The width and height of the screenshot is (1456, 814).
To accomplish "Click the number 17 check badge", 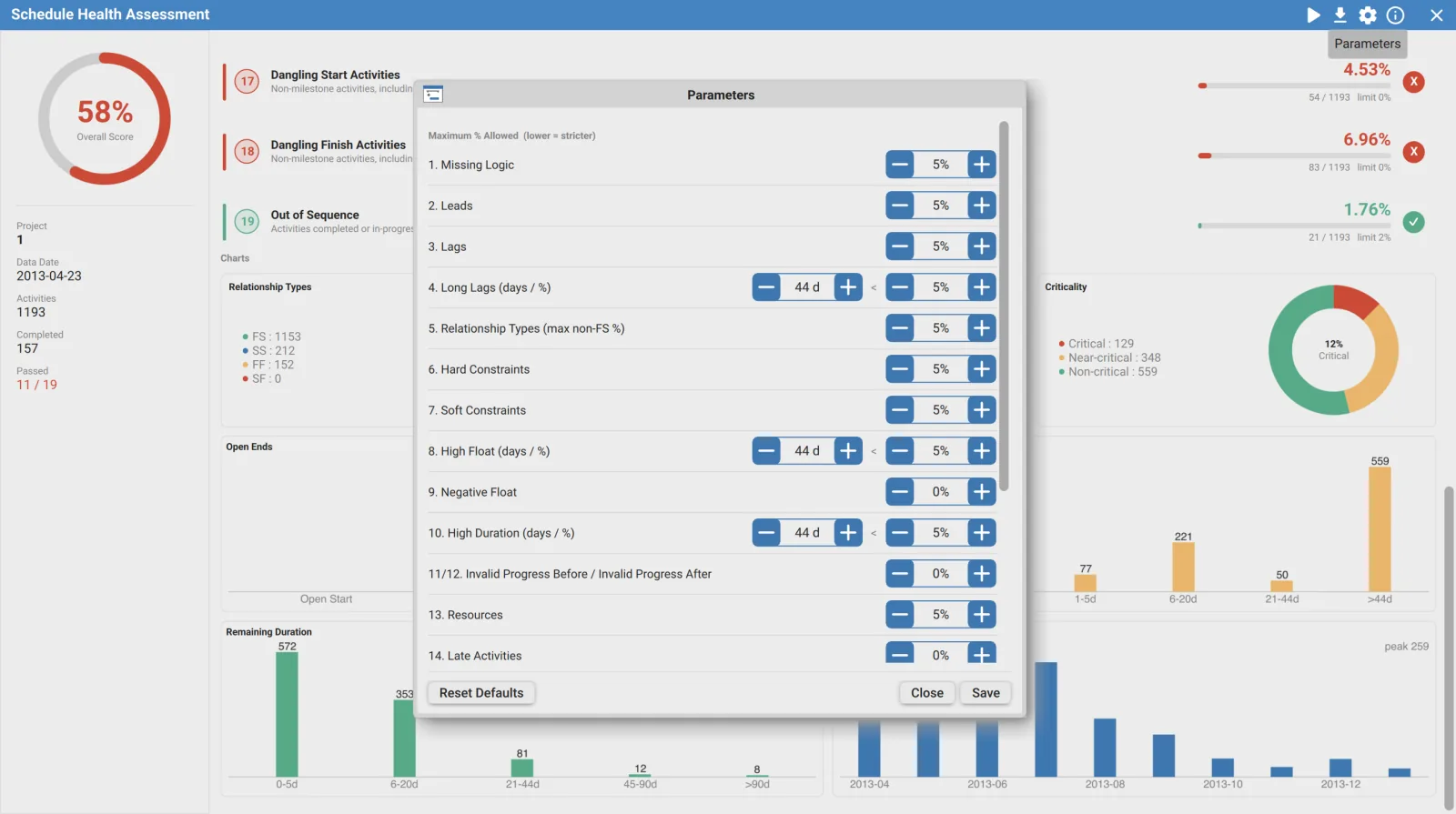I will pos(248,81).
